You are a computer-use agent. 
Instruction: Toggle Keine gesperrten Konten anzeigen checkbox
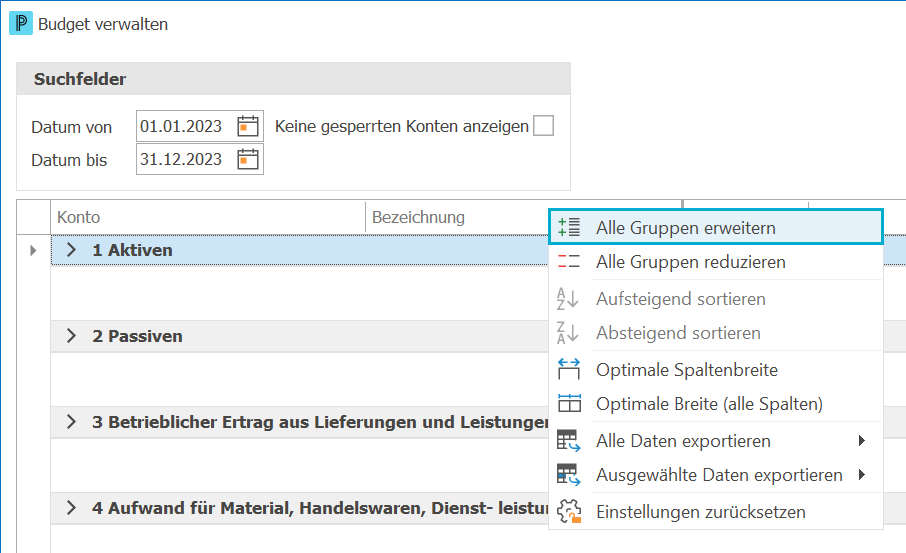(543, 125)
